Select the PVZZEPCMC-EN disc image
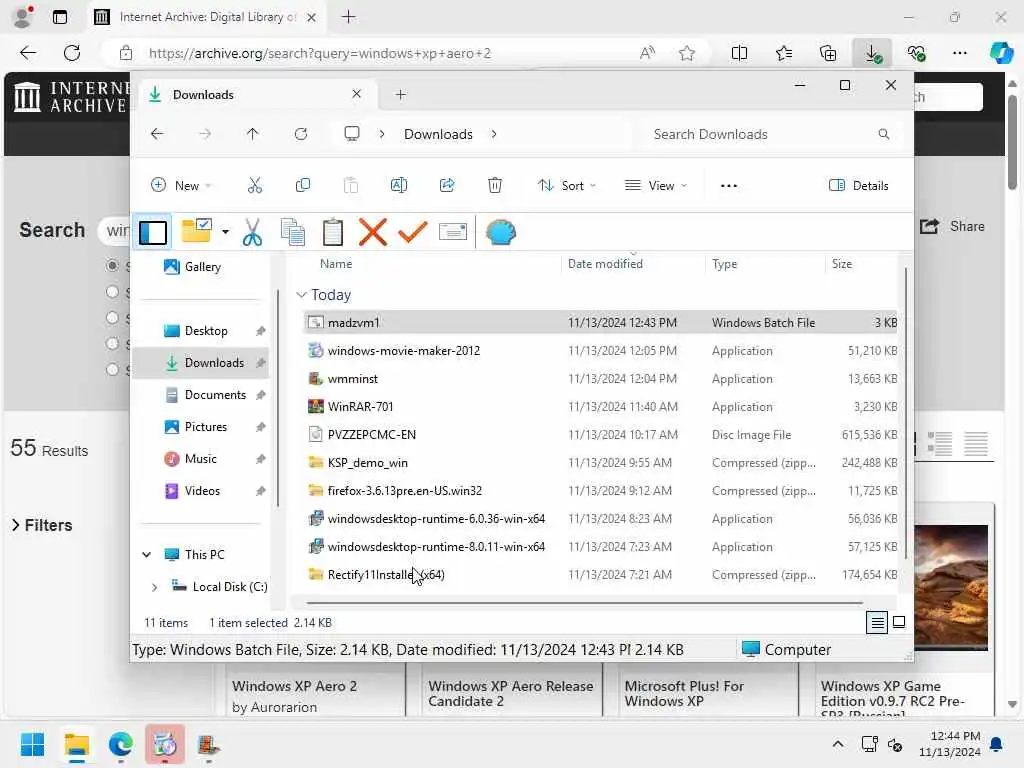This screenshot has width=1024, height=768. tap(601, 434)
